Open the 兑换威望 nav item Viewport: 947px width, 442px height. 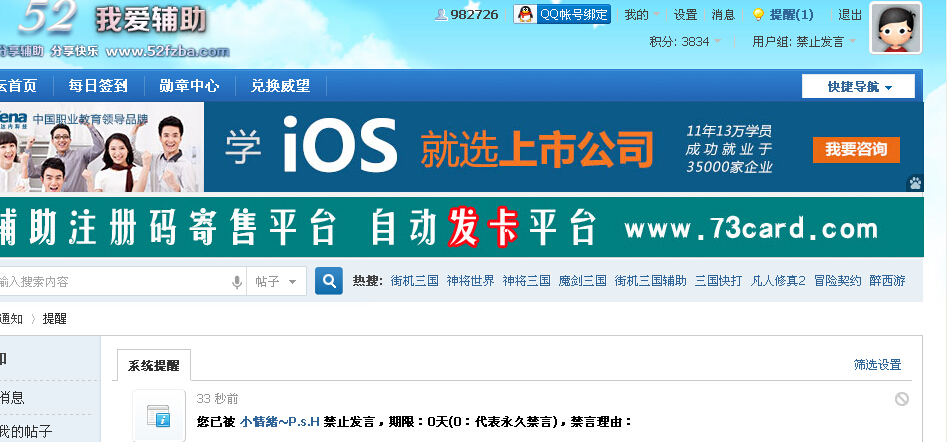[281, 86]
